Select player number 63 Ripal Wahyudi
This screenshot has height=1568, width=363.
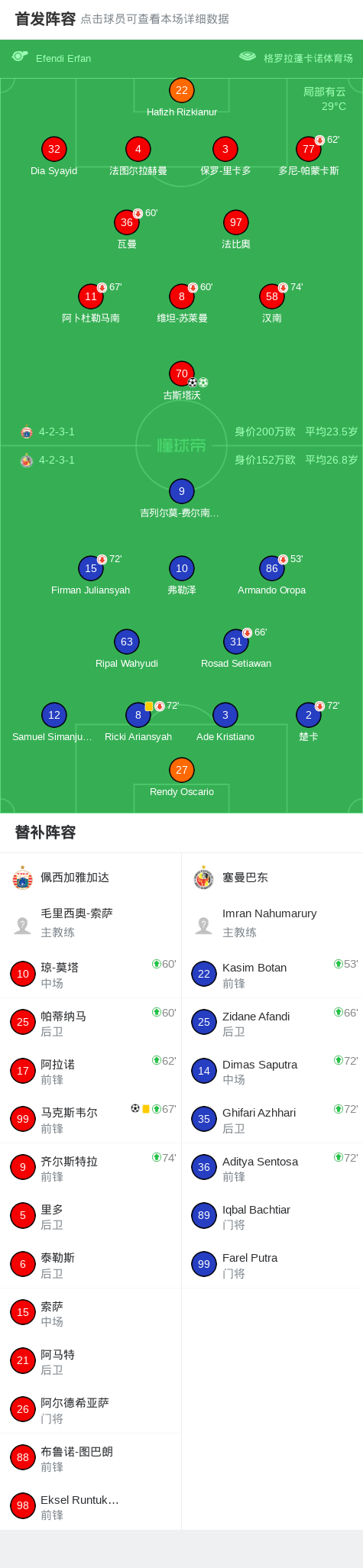point(127,642)
